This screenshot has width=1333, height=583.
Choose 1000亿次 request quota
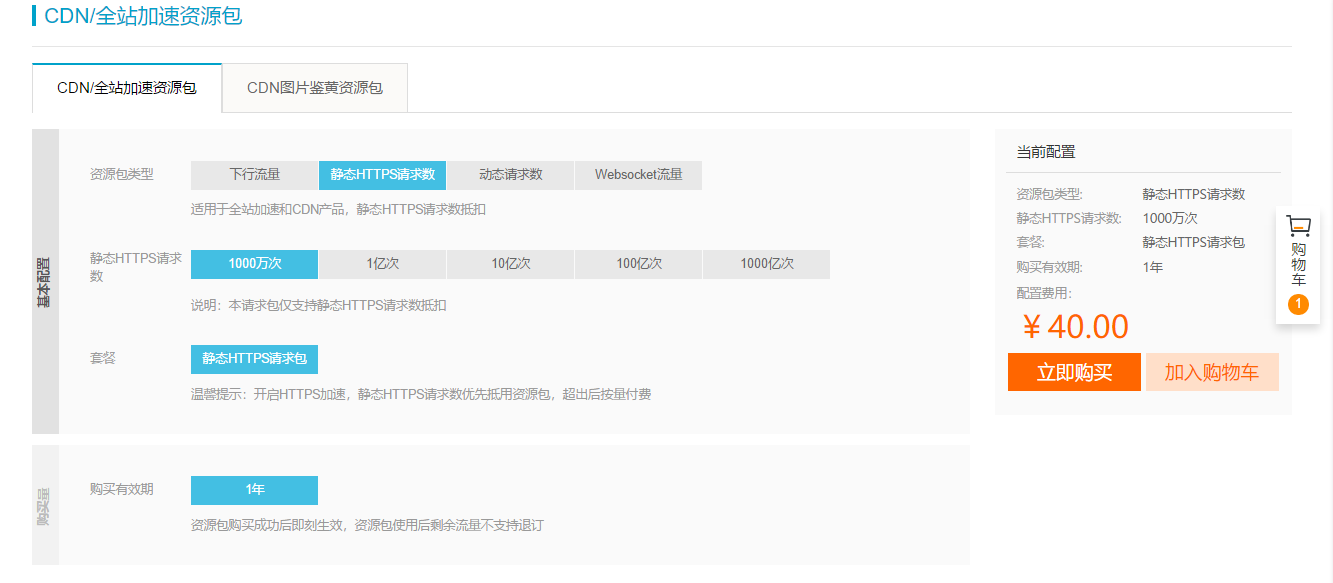click(766, 264)
